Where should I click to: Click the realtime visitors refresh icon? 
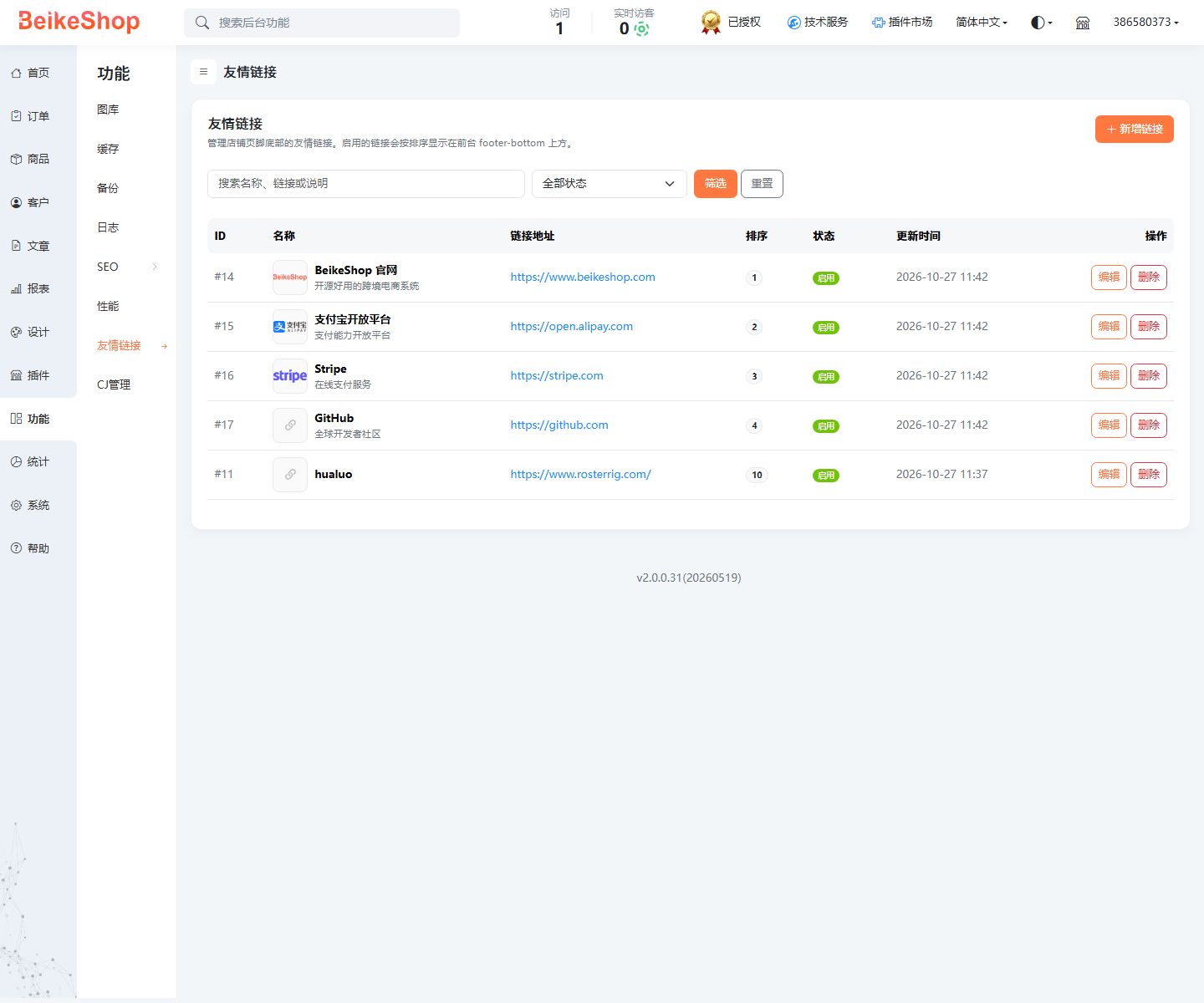[x=641, y=29]
